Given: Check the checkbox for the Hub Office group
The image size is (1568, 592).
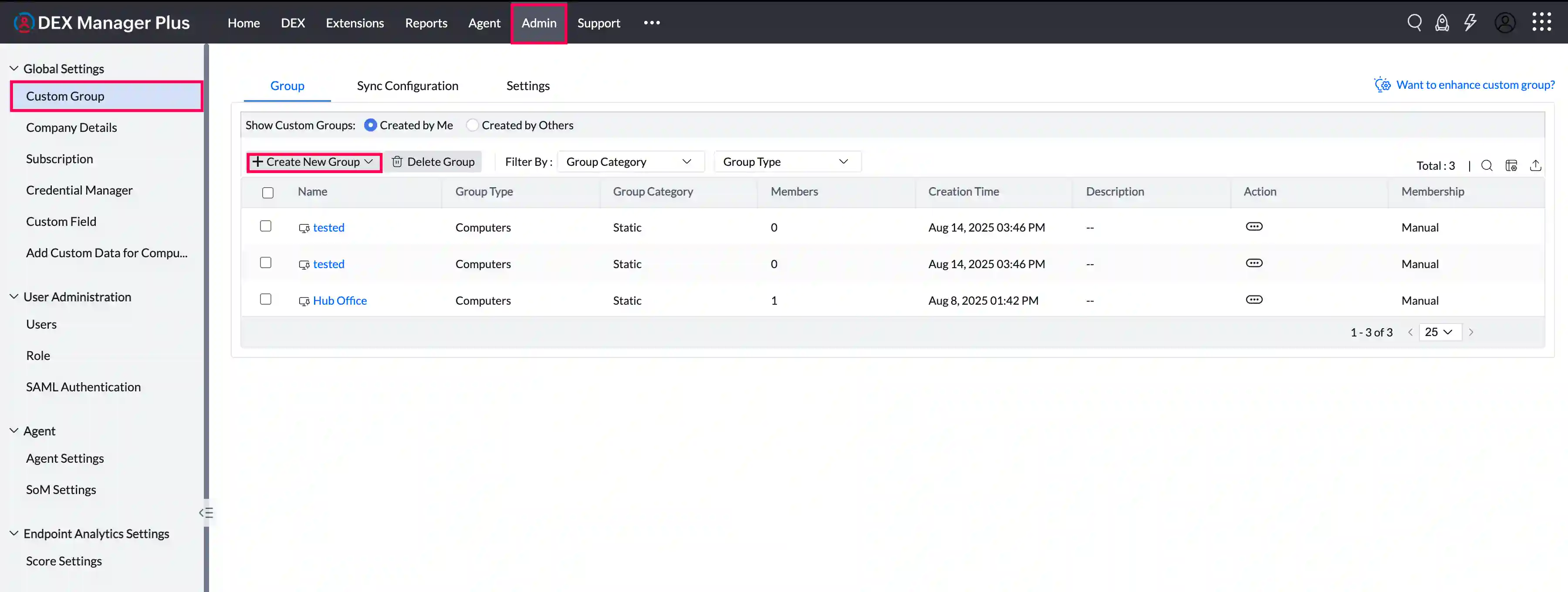Looking at the screenshot, I should (x=265, y=299).
